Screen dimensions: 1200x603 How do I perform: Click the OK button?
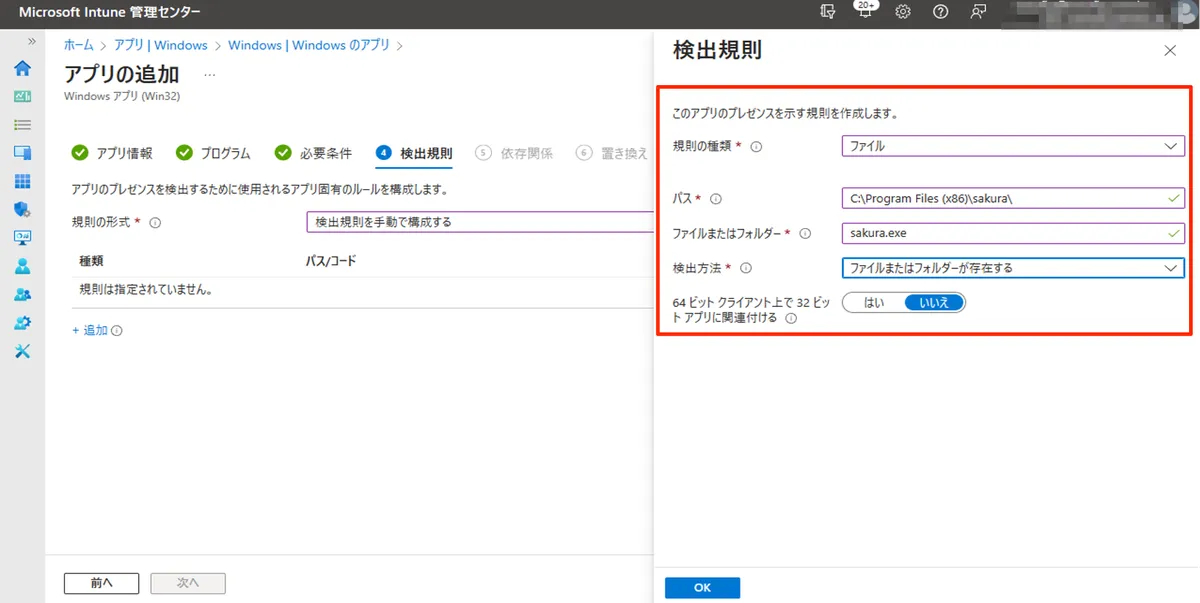point(702,588)
